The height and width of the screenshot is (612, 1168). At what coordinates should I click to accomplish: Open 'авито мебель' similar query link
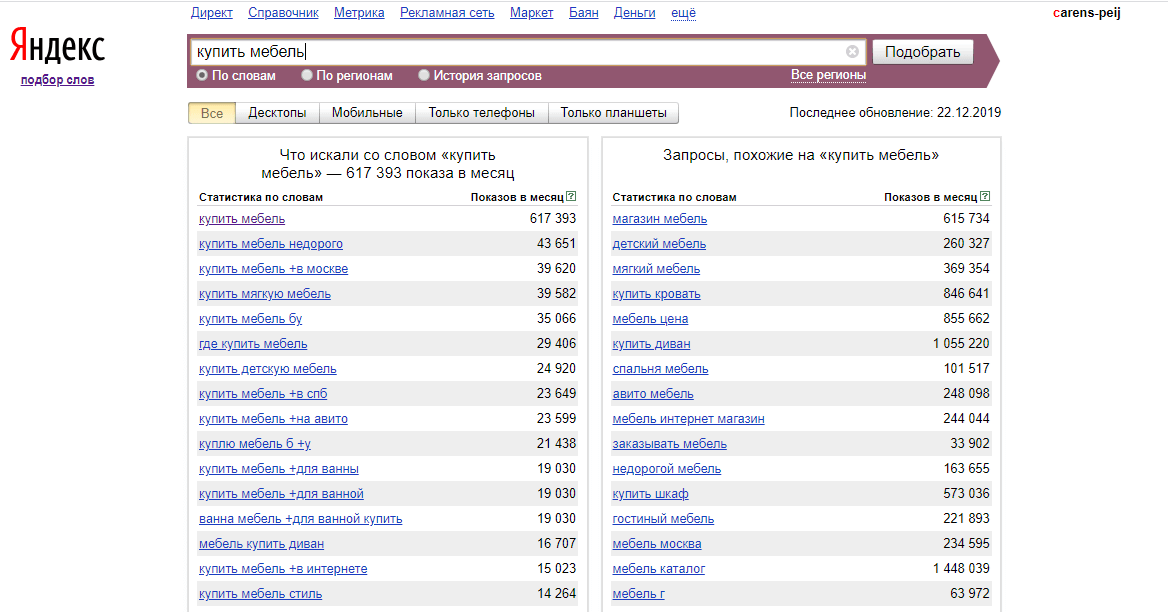pyautogui.click(x=653, y=394)
